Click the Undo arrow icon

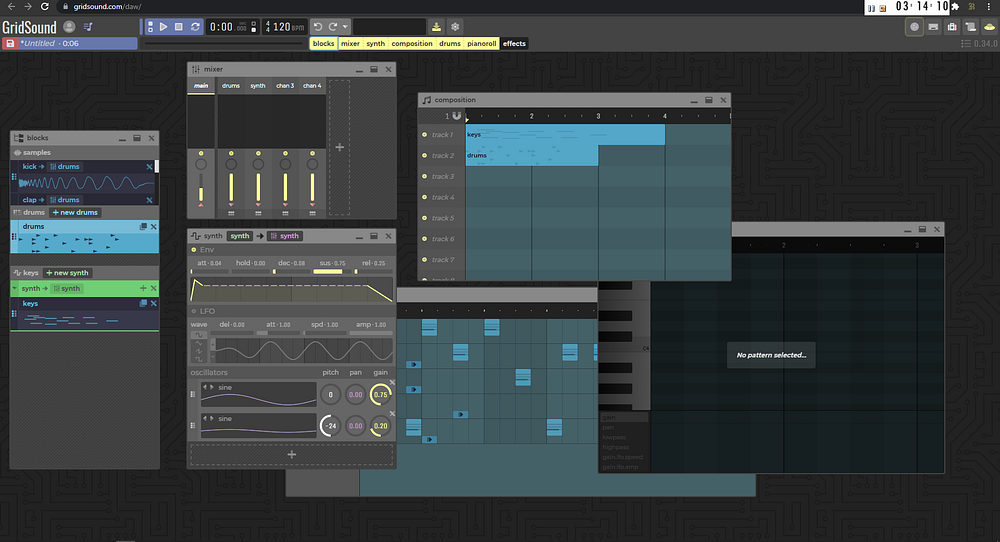point(318,27)
